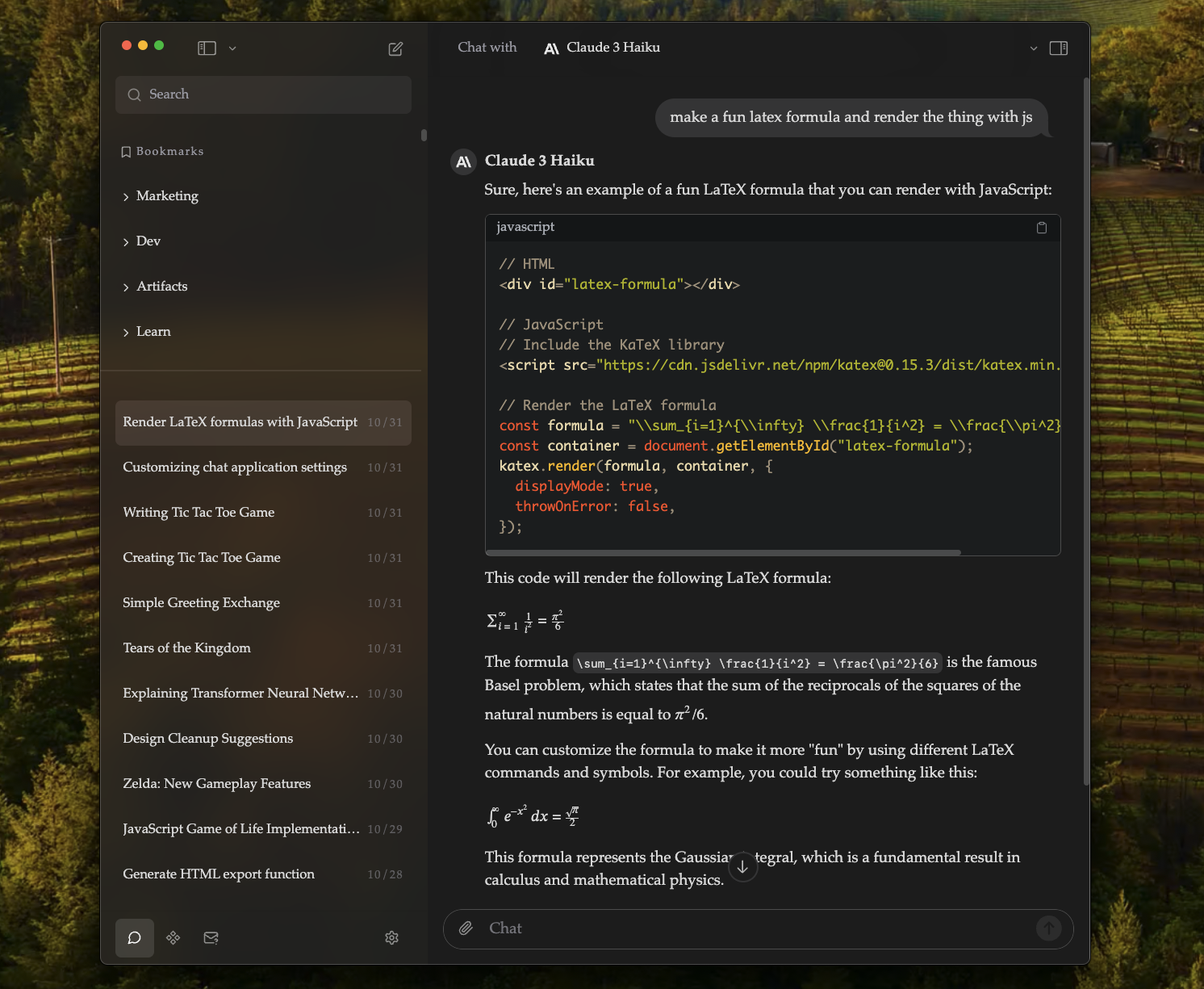Click the Chat message input field
Image resolution: width=1204 pixels, height=989 pixels.
click(x=759, y=928)
